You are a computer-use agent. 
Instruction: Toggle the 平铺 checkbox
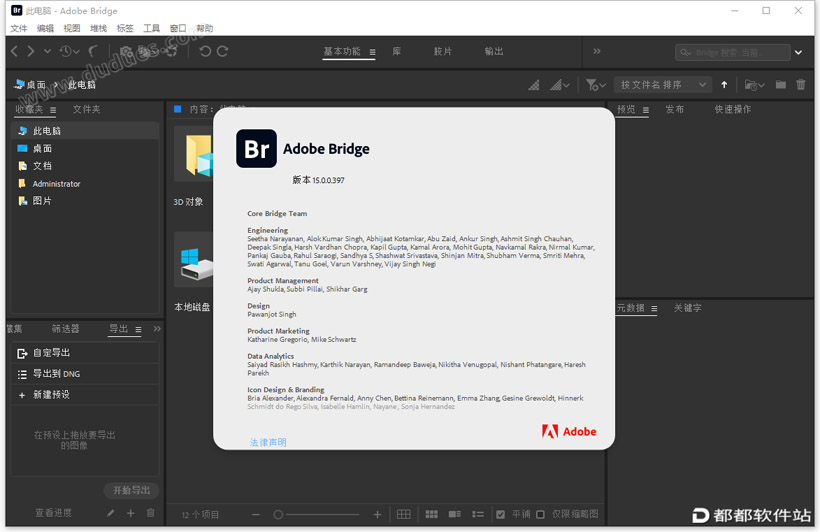500,514
